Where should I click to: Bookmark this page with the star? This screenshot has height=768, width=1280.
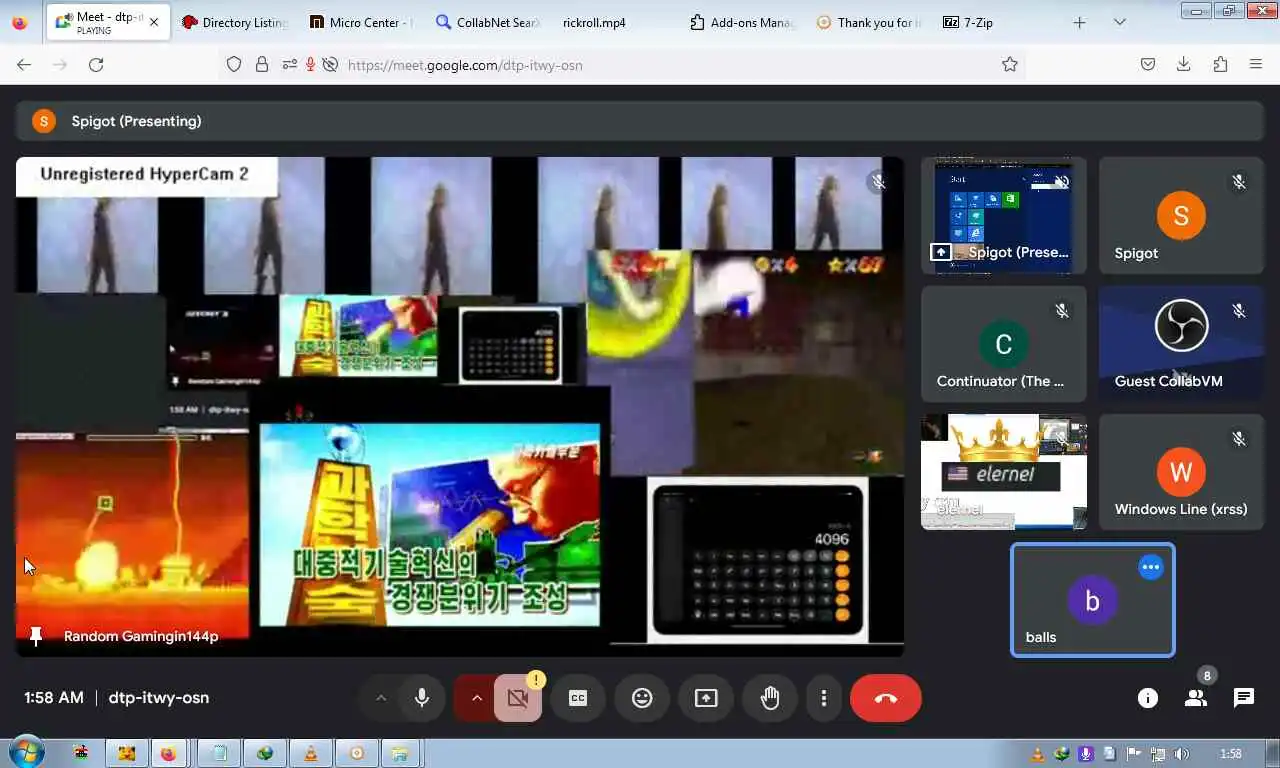(1010, 64)
